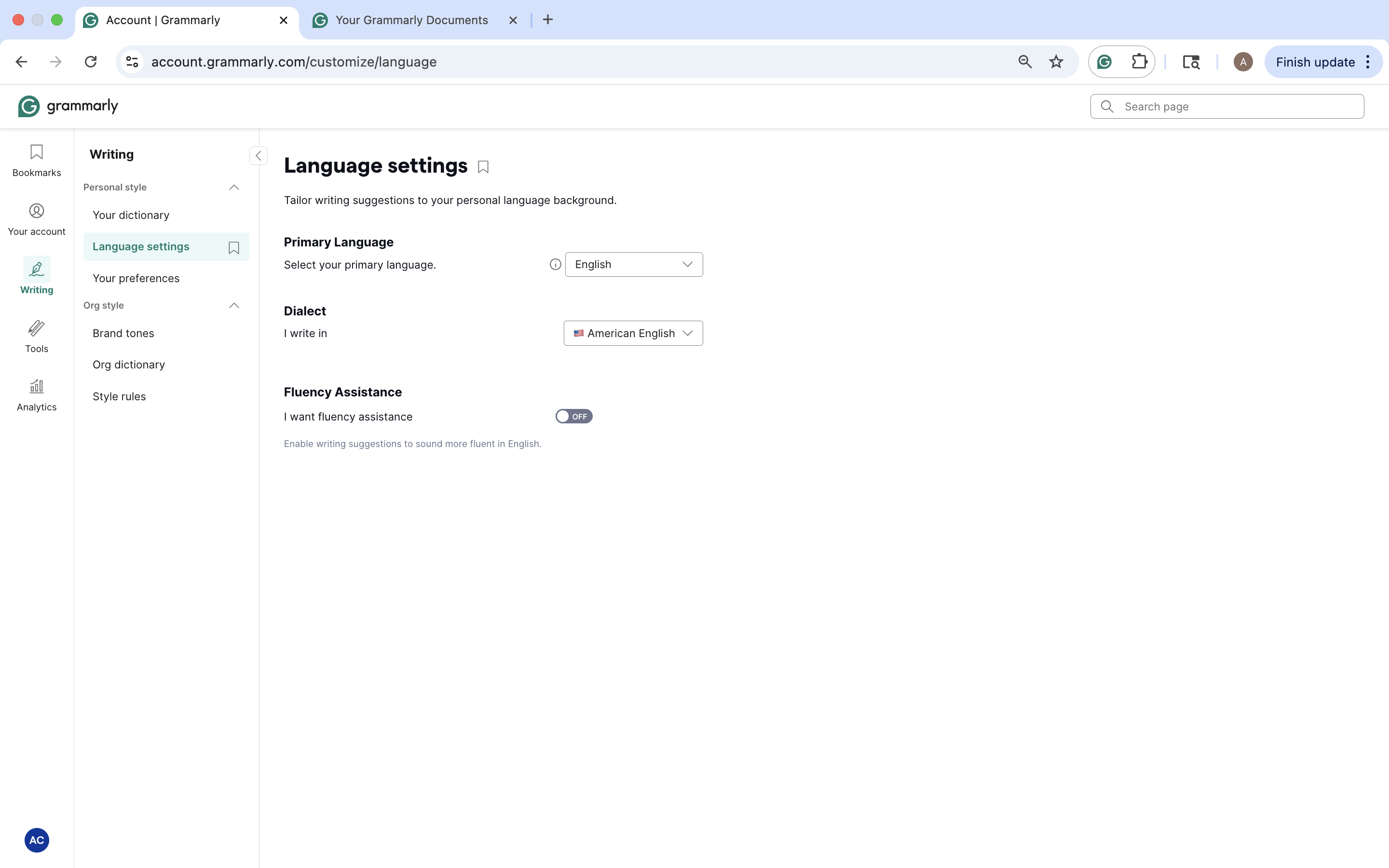Select the Account | Grammarly tab
Viewport: 1389px width, 868px height.
(163, 19)
